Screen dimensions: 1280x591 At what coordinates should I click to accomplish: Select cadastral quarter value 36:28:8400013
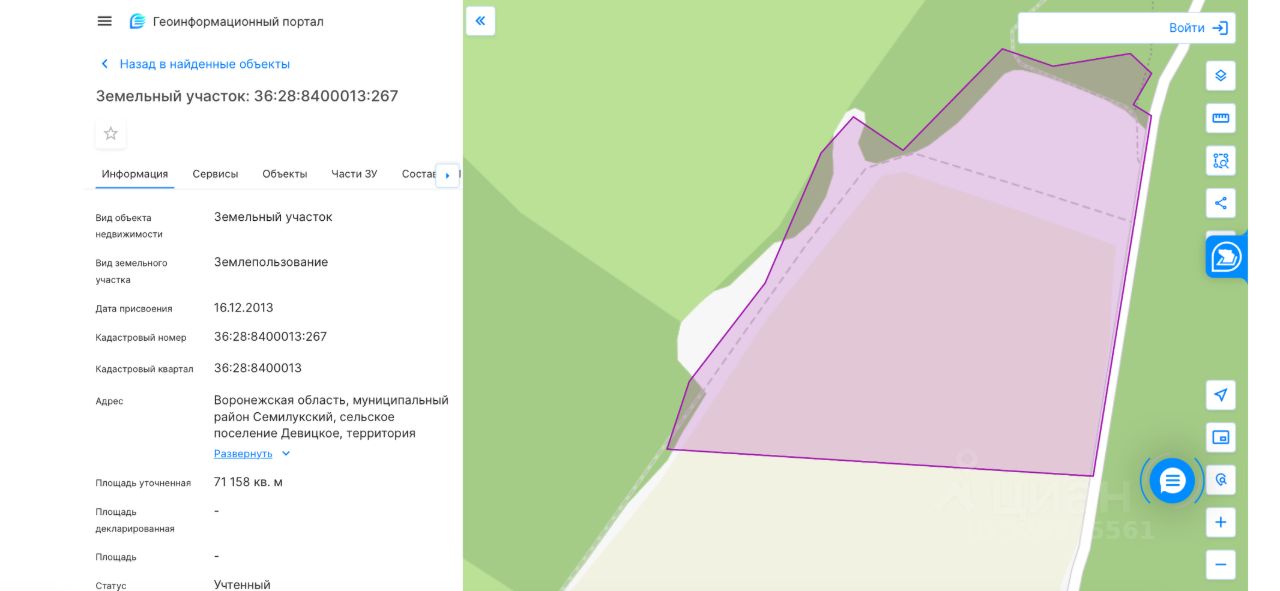tap(258, 368)
